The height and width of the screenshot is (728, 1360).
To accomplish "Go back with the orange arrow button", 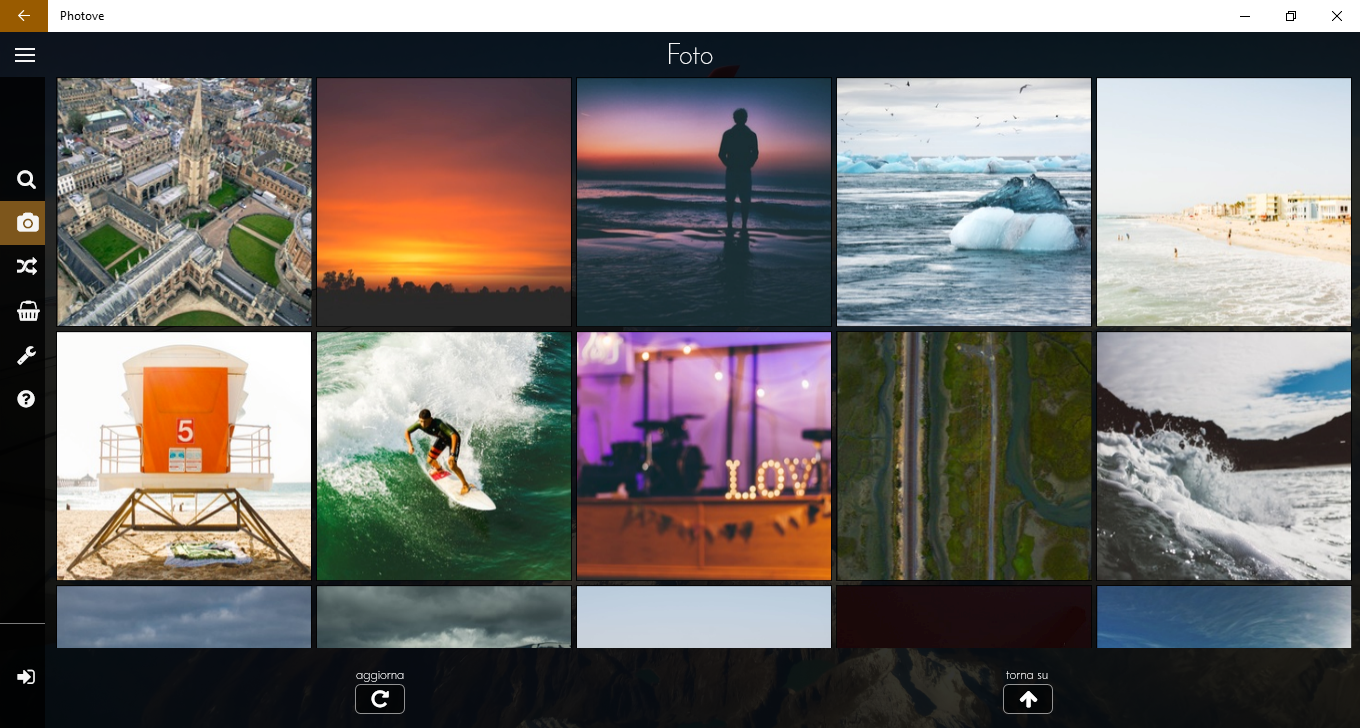I will coord(24,16).
